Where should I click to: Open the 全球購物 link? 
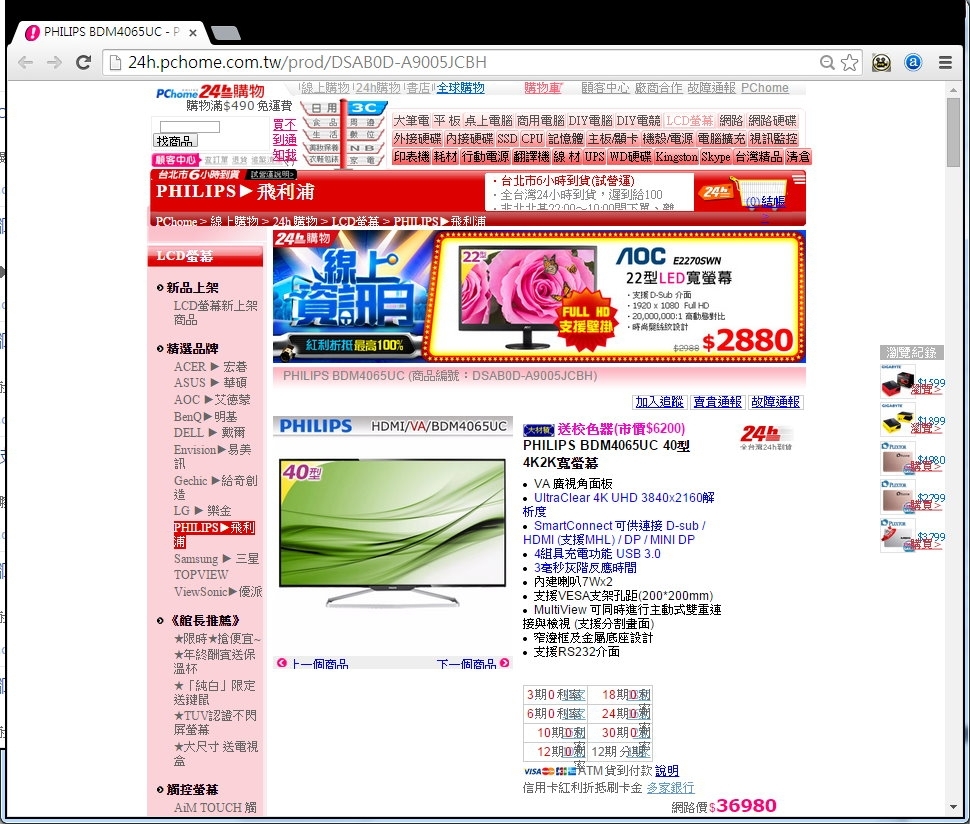[x=460, y=88]
